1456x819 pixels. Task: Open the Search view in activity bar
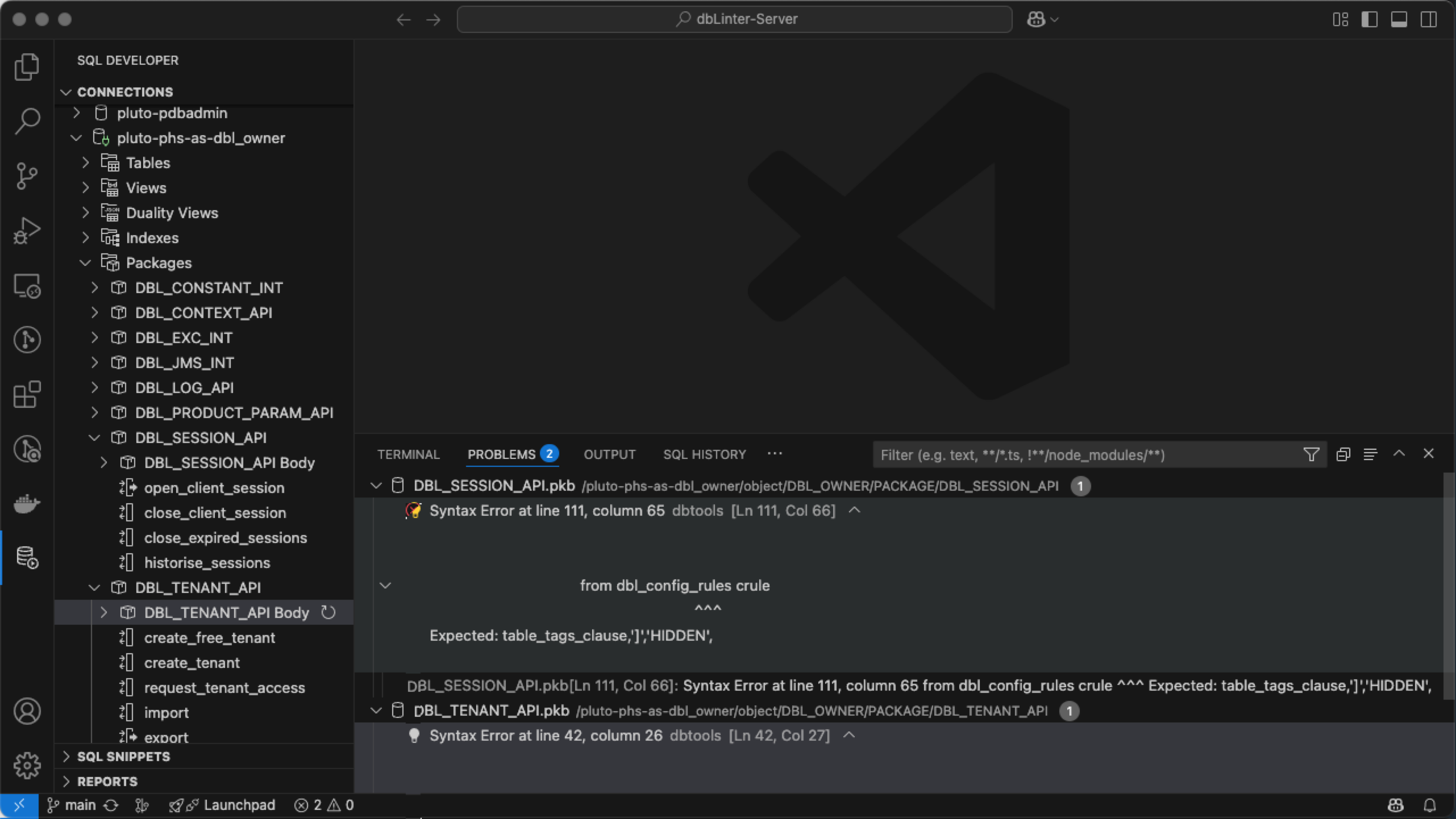(27, 122)
